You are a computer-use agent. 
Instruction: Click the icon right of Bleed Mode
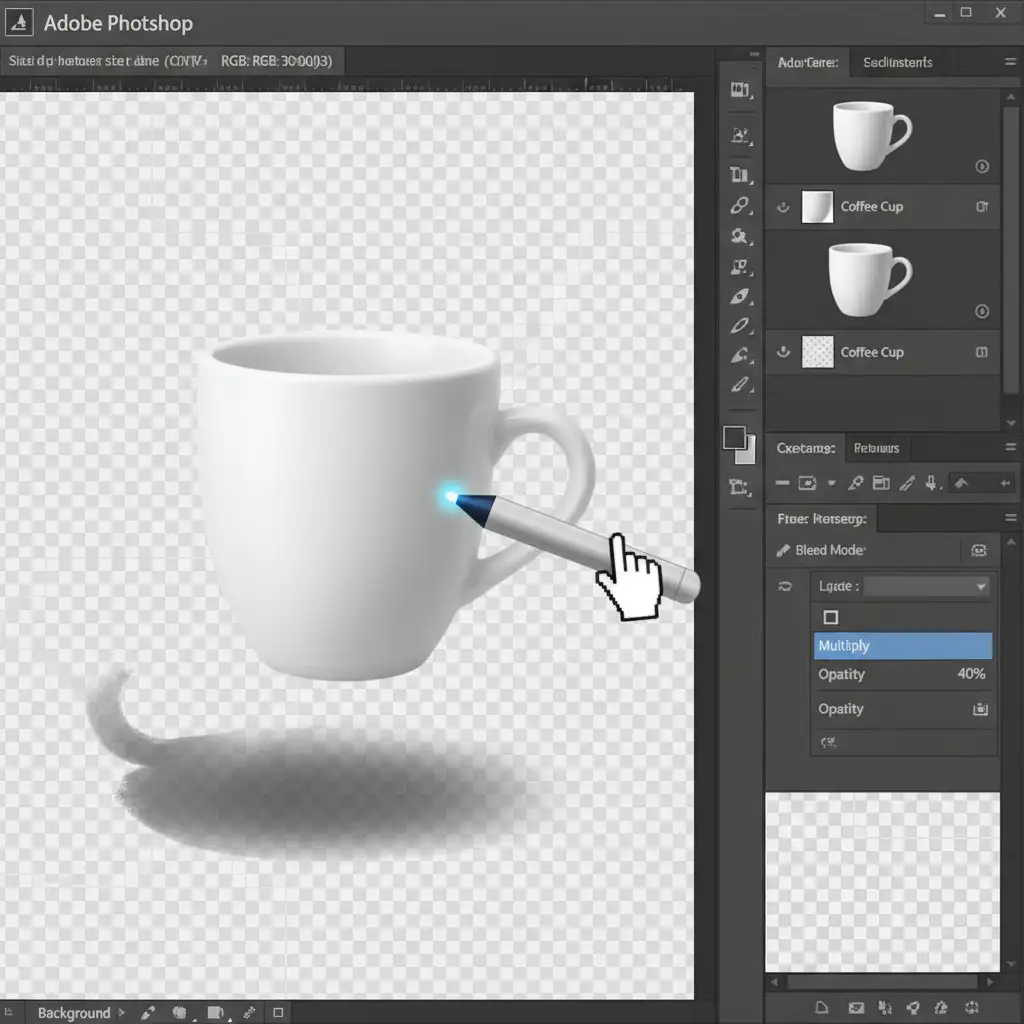point(978,550)
